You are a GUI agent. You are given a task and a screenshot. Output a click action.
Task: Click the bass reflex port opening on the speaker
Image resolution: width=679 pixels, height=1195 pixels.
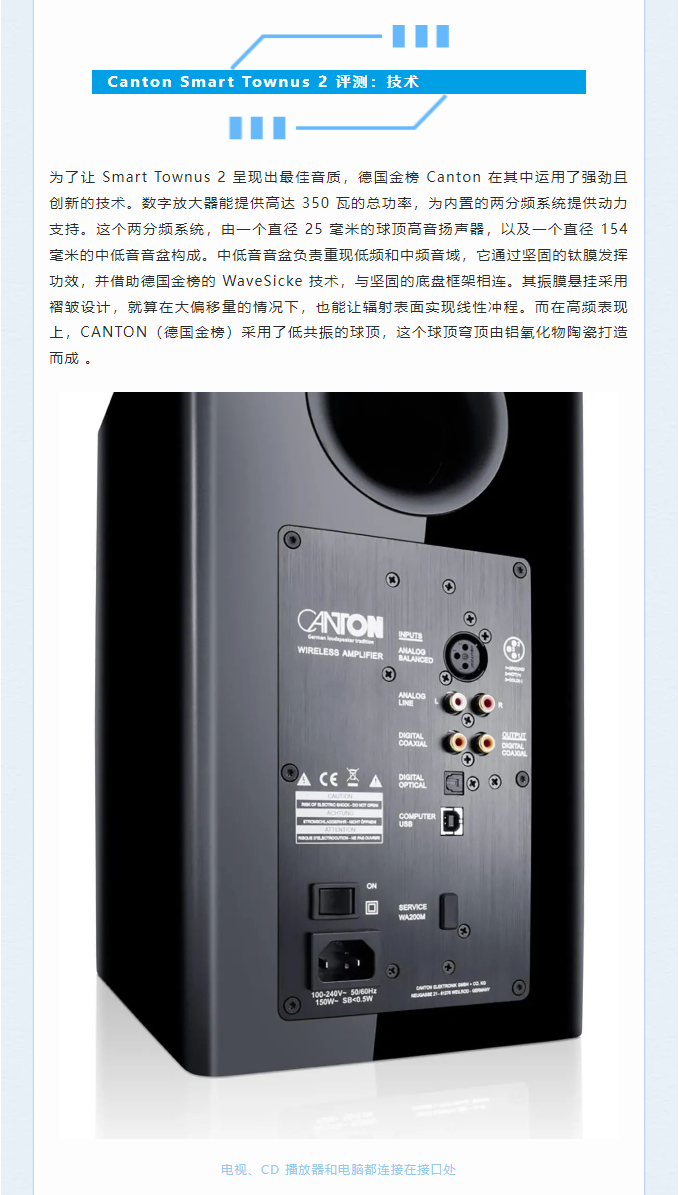click(407, 442)
